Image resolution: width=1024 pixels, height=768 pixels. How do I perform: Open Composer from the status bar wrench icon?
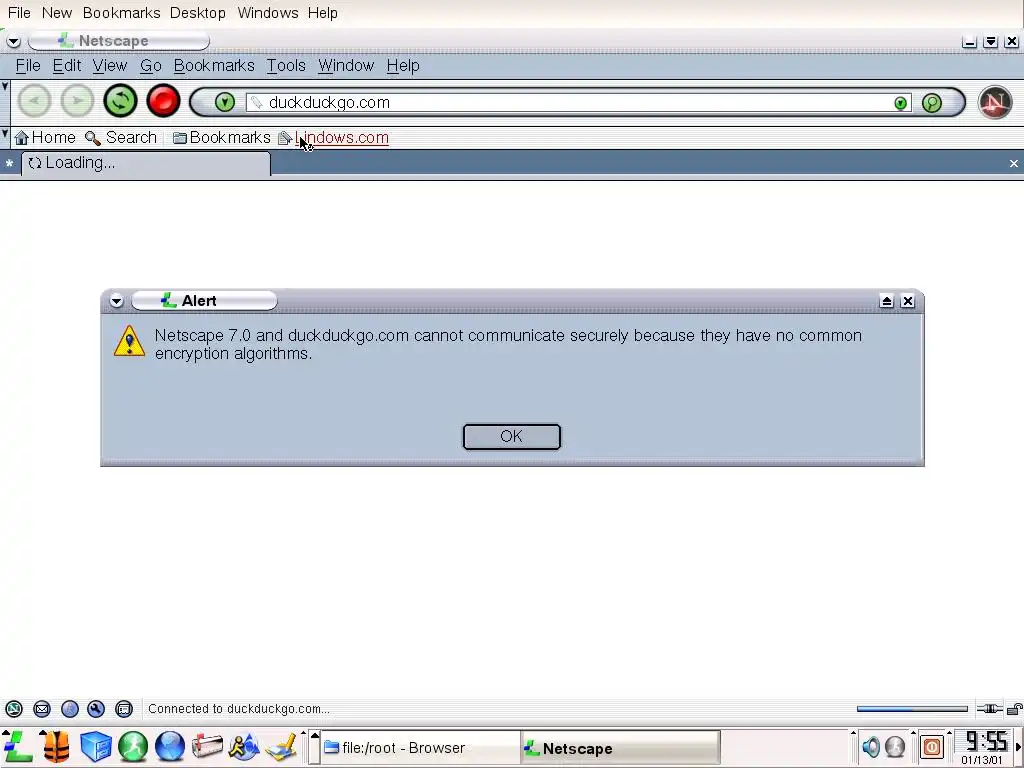pos(96,709)
